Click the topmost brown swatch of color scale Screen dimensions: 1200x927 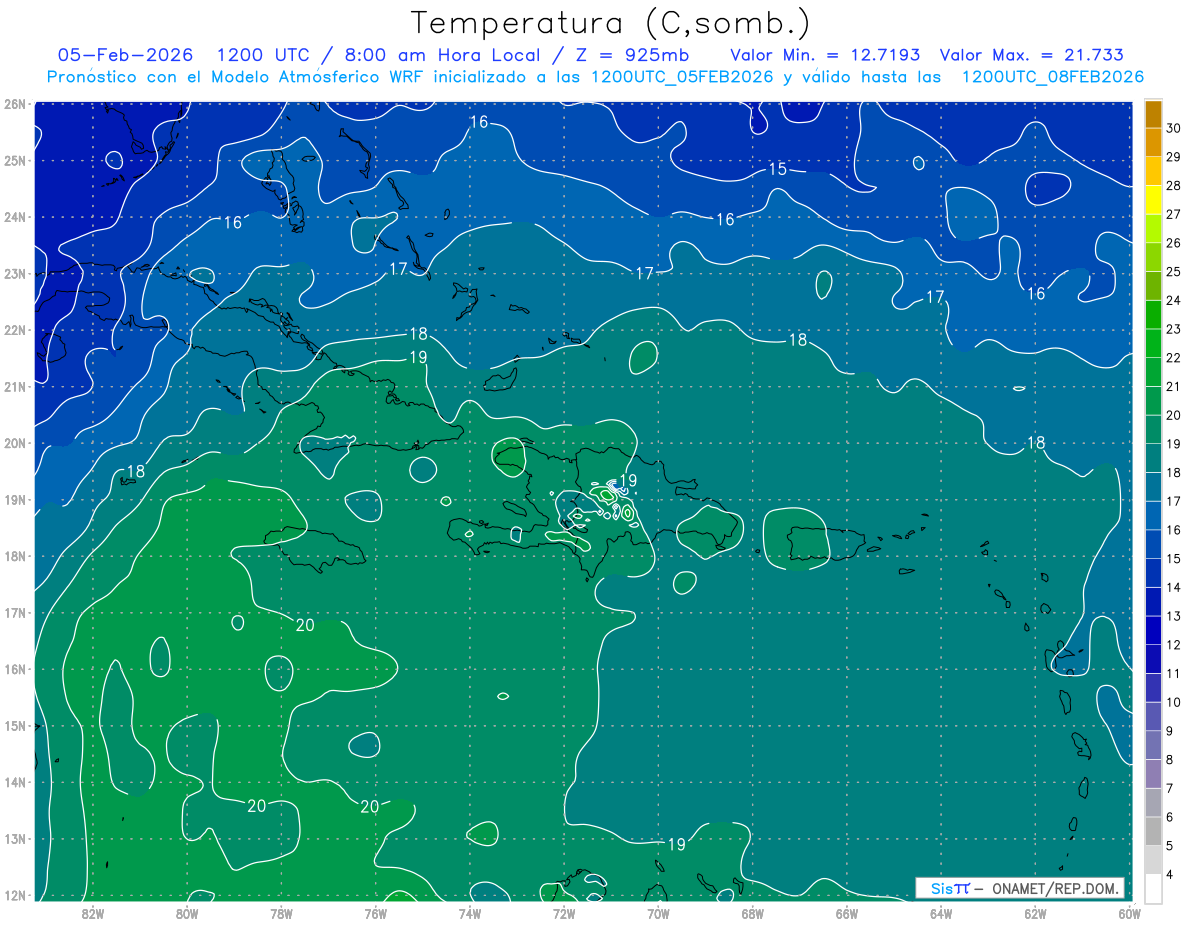click(1154, 114)
